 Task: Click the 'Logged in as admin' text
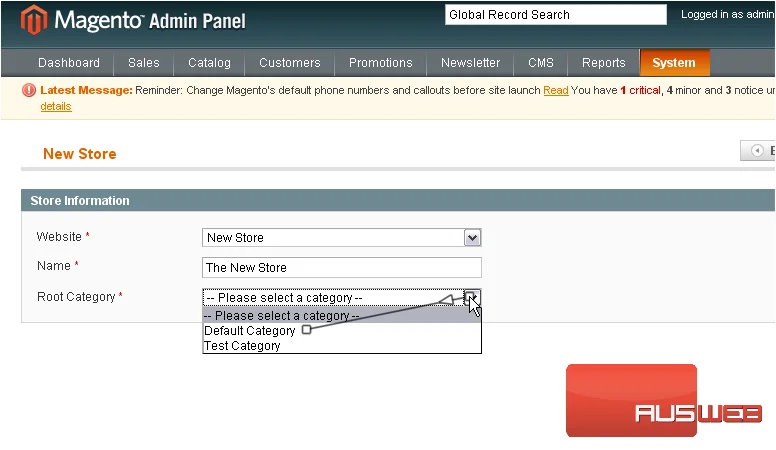(x=728, y=14)
